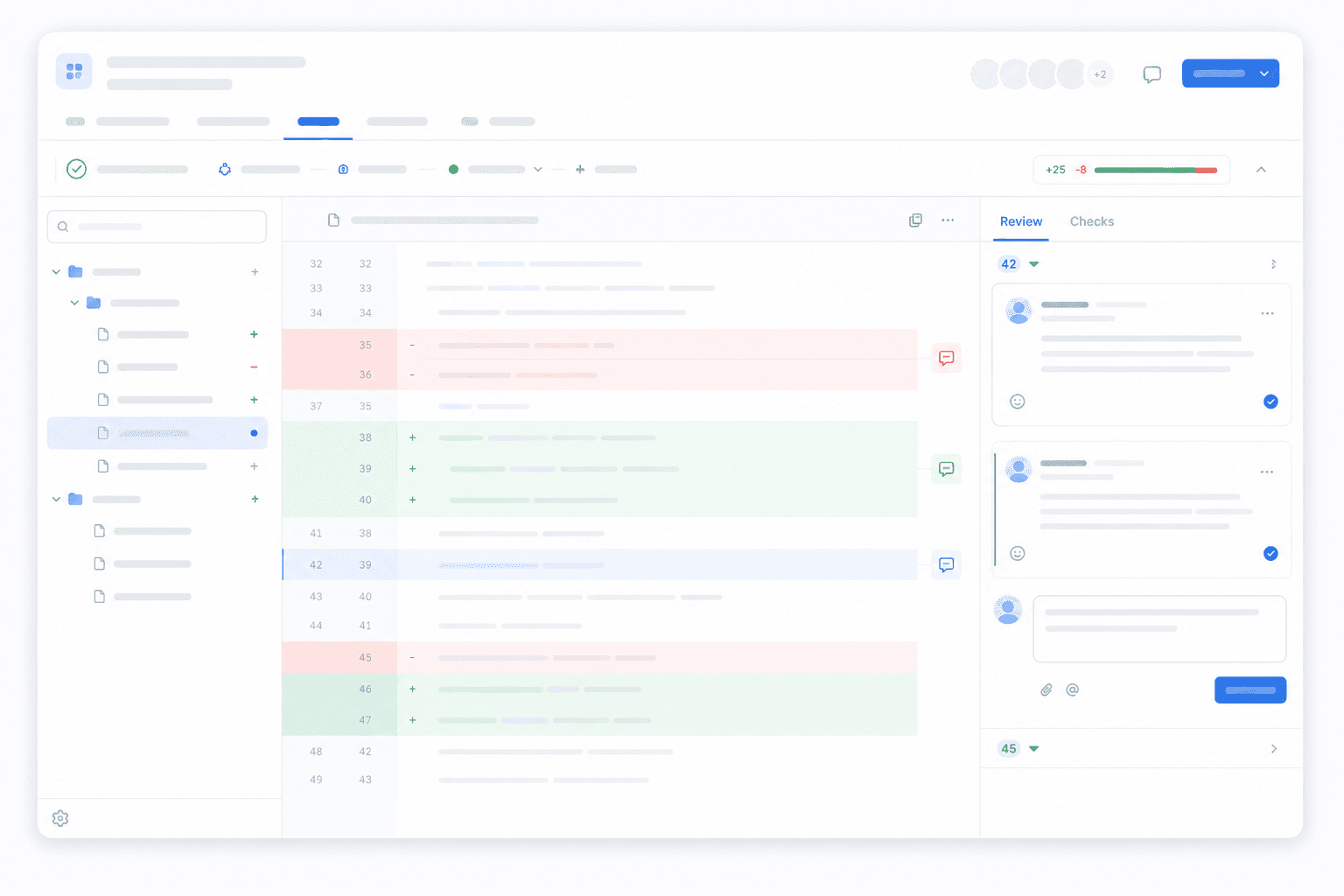This screenshot has width=1344, height=896.
Task: Open the dropdown arrow on the blue top-right button
Action: pos(1264,73)
